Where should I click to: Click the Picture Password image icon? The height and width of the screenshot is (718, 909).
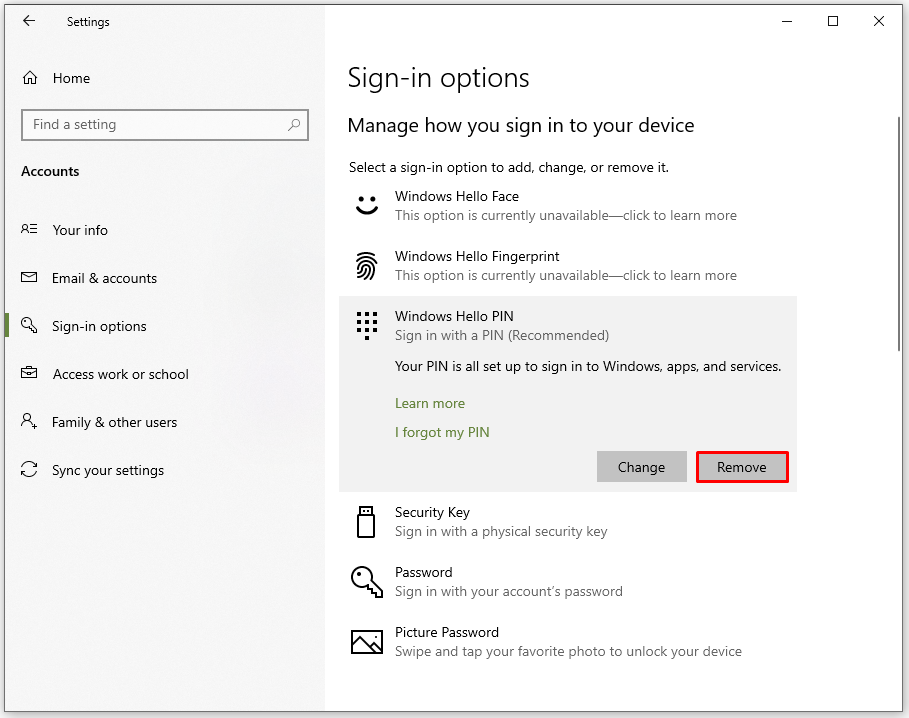[366, 642]
